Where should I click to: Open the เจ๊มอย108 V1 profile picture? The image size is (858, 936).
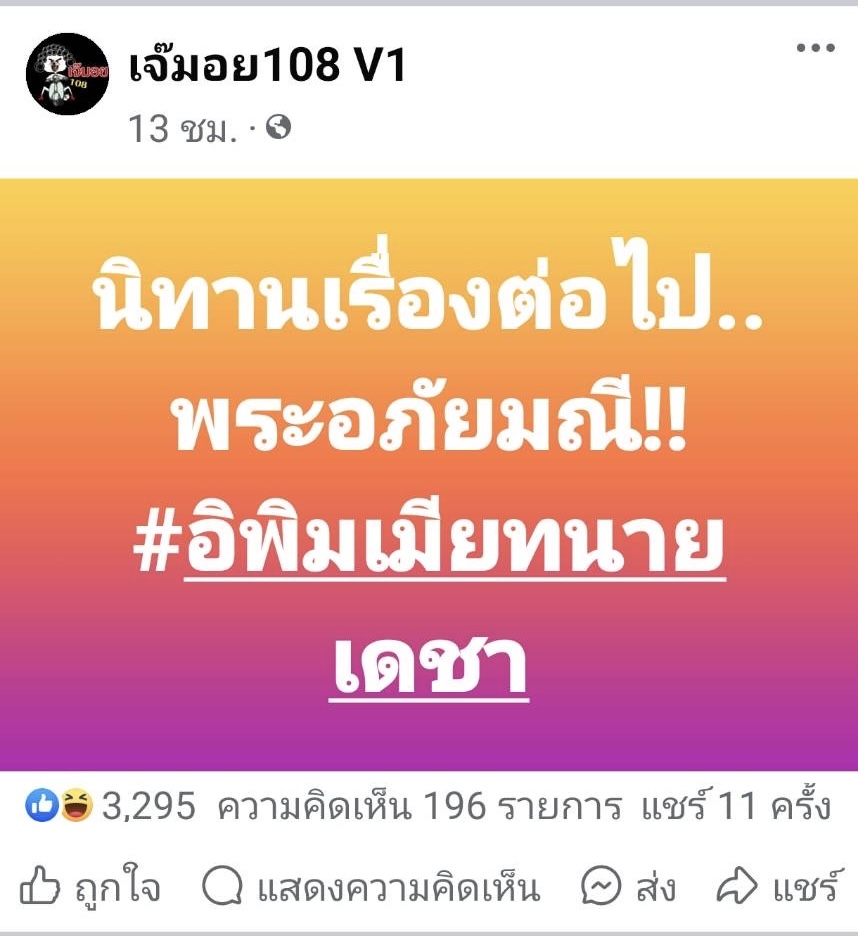tap(67, 74)
